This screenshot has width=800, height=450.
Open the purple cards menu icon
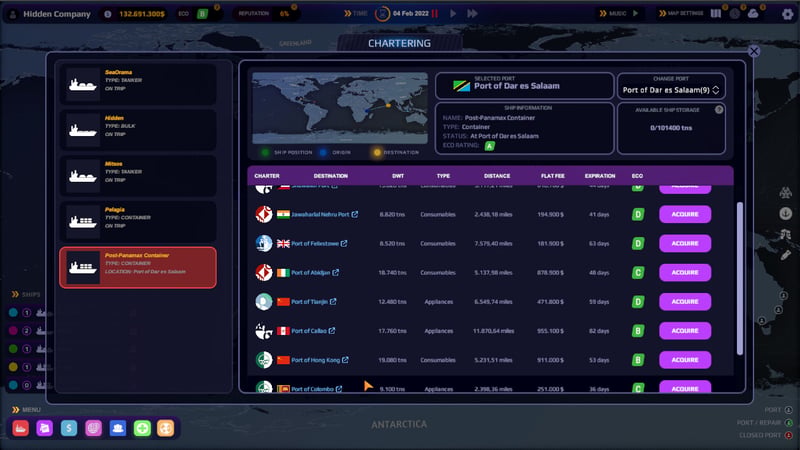44,428
